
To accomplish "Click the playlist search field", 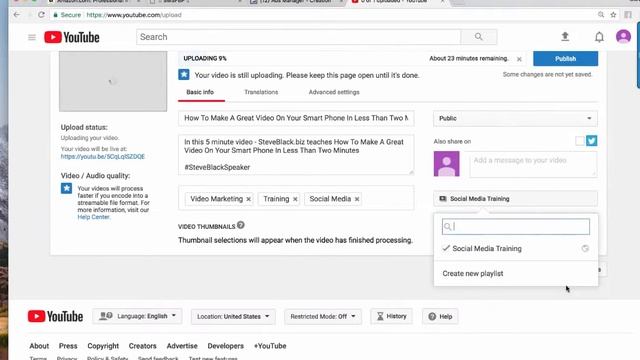I will pyautogui.click(x=516, y=227).
